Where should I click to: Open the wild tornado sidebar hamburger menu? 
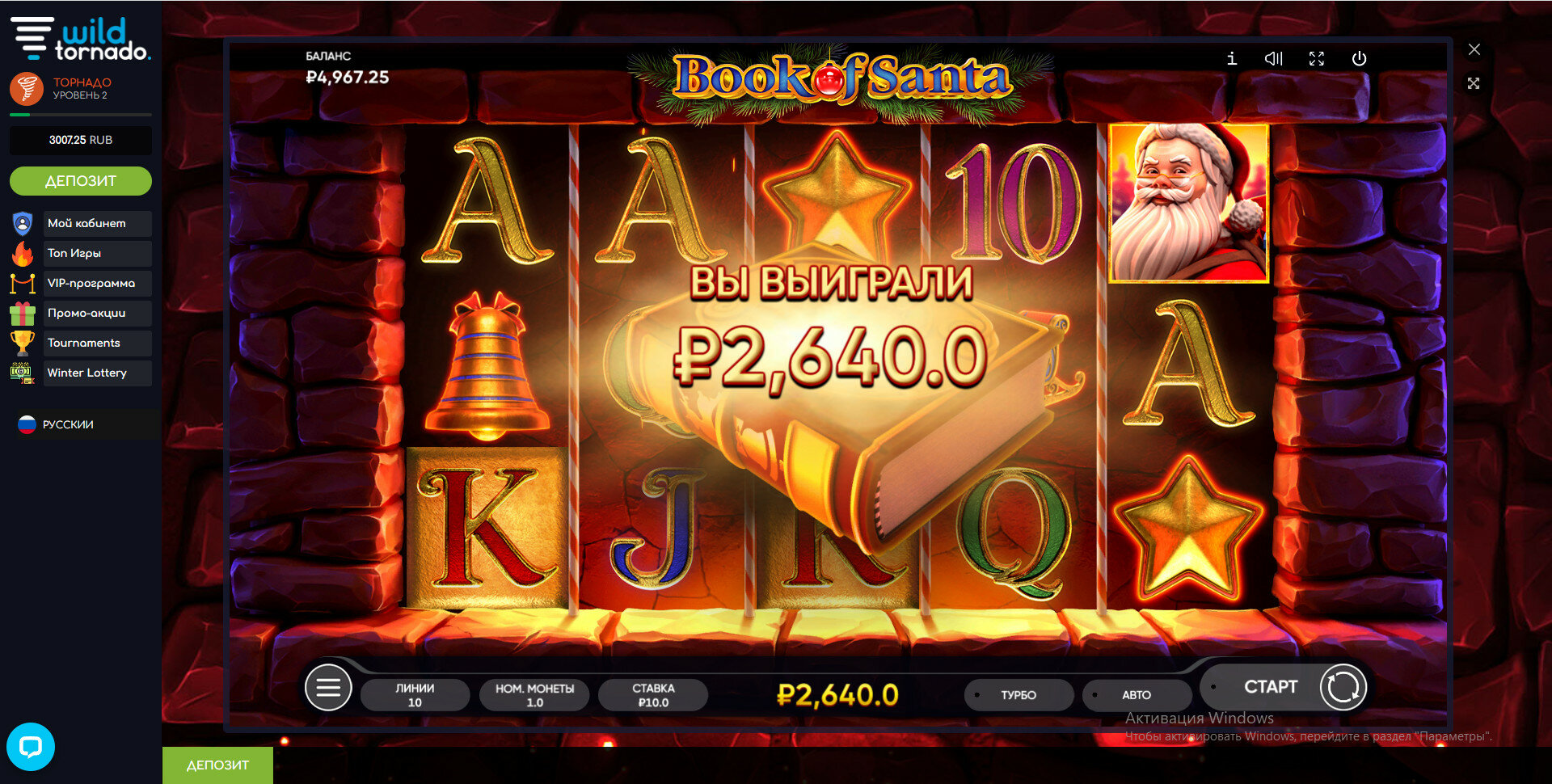(x=32, y=38)
